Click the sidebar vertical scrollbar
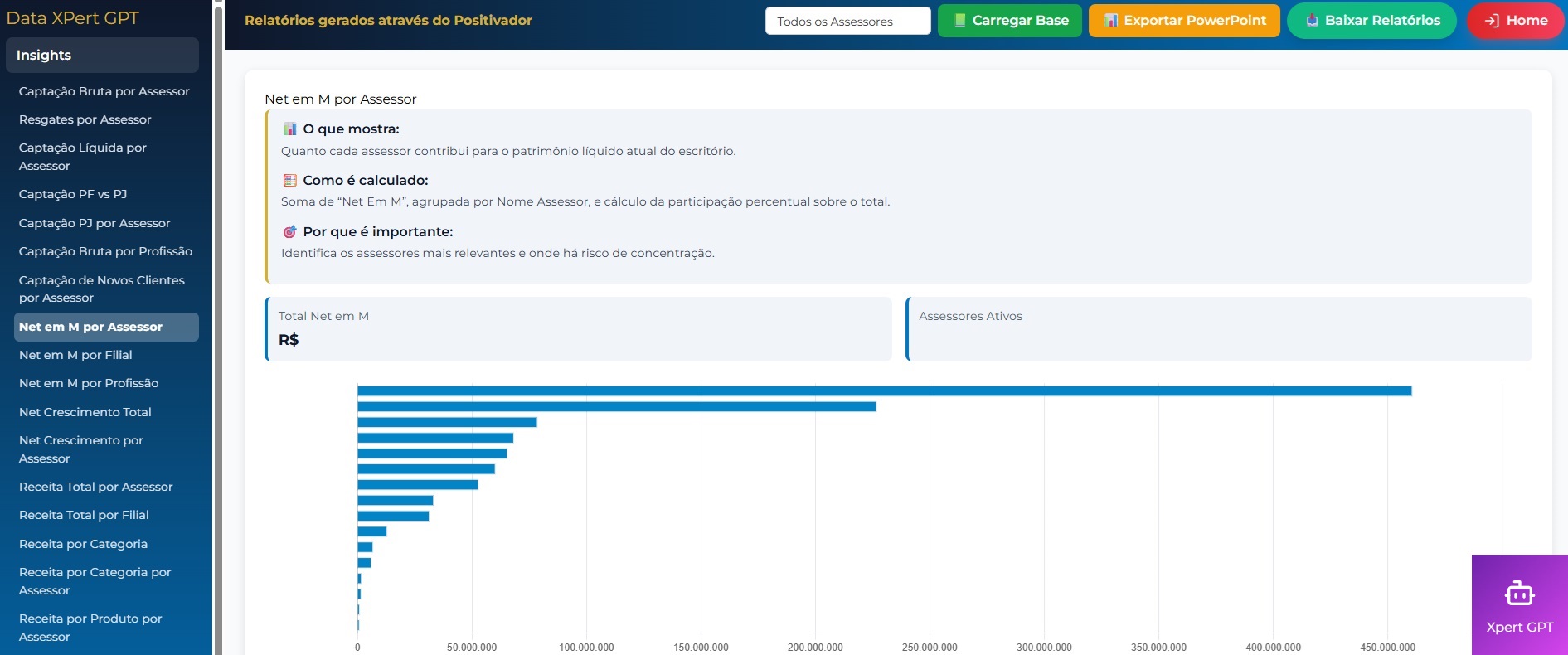This screenshot has width=1568, height=655. point(218,332)
